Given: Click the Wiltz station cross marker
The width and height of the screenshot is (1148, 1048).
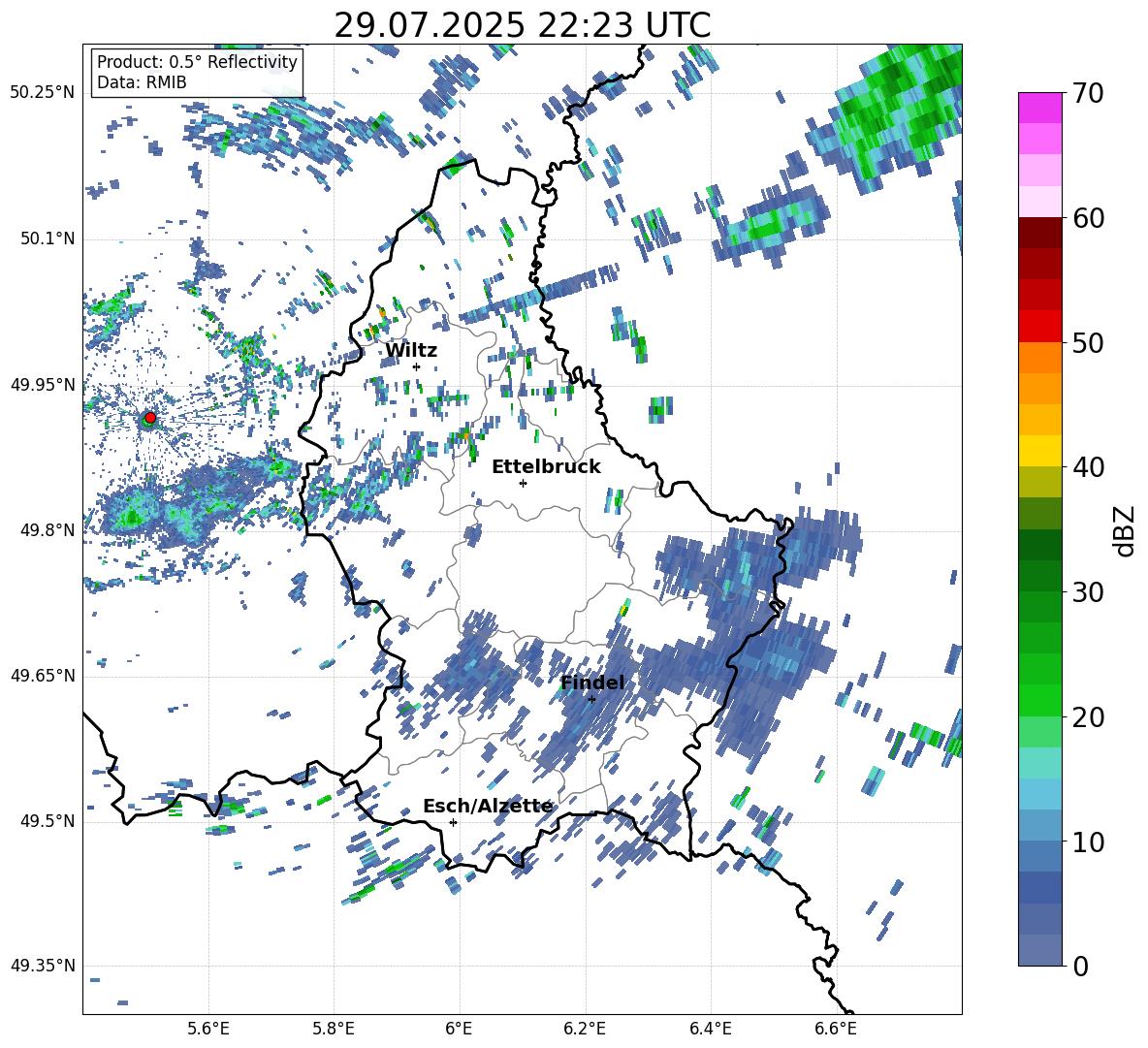Looking at the screenshot, I should [417, 366].
